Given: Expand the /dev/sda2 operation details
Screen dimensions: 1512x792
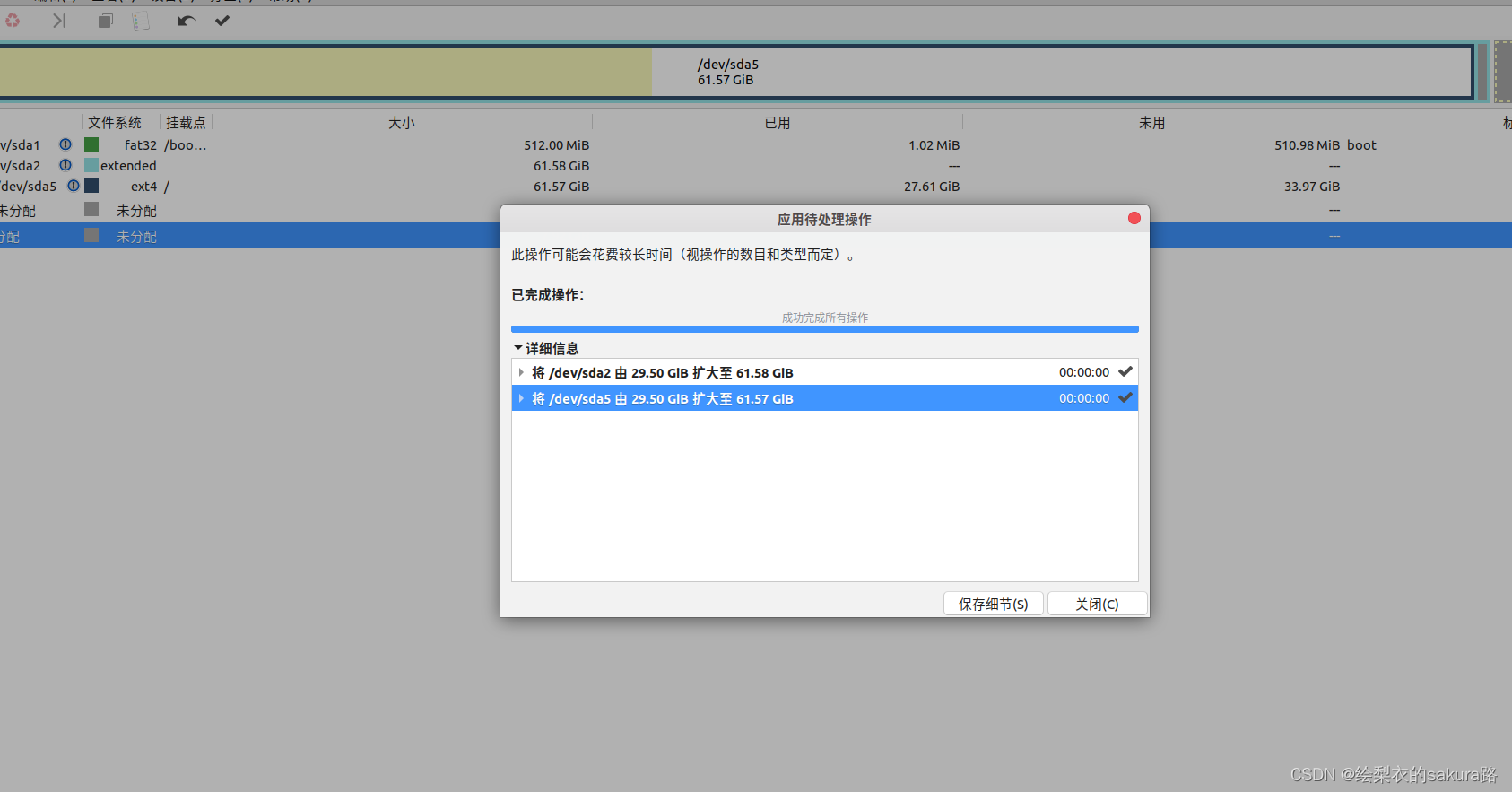Looking at the screenshot, I should pyautogui.click(x=521, y=372).
